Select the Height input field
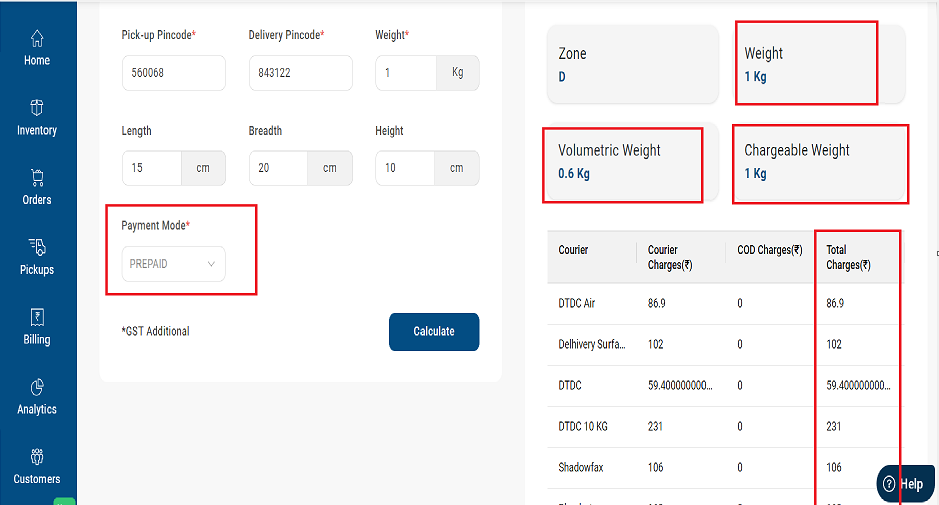This screenshot has height=505, width=939. (x=406, y=168)
